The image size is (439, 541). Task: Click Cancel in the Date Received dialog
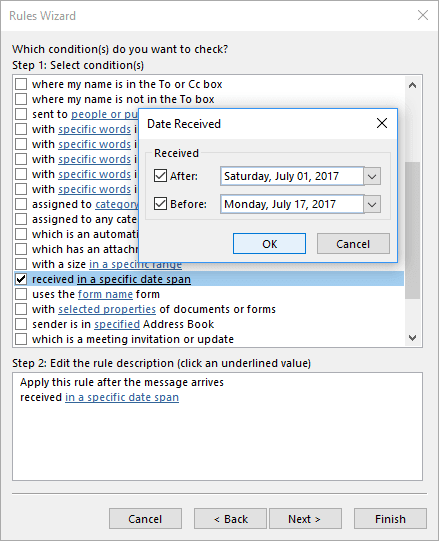tap(353, 244)
